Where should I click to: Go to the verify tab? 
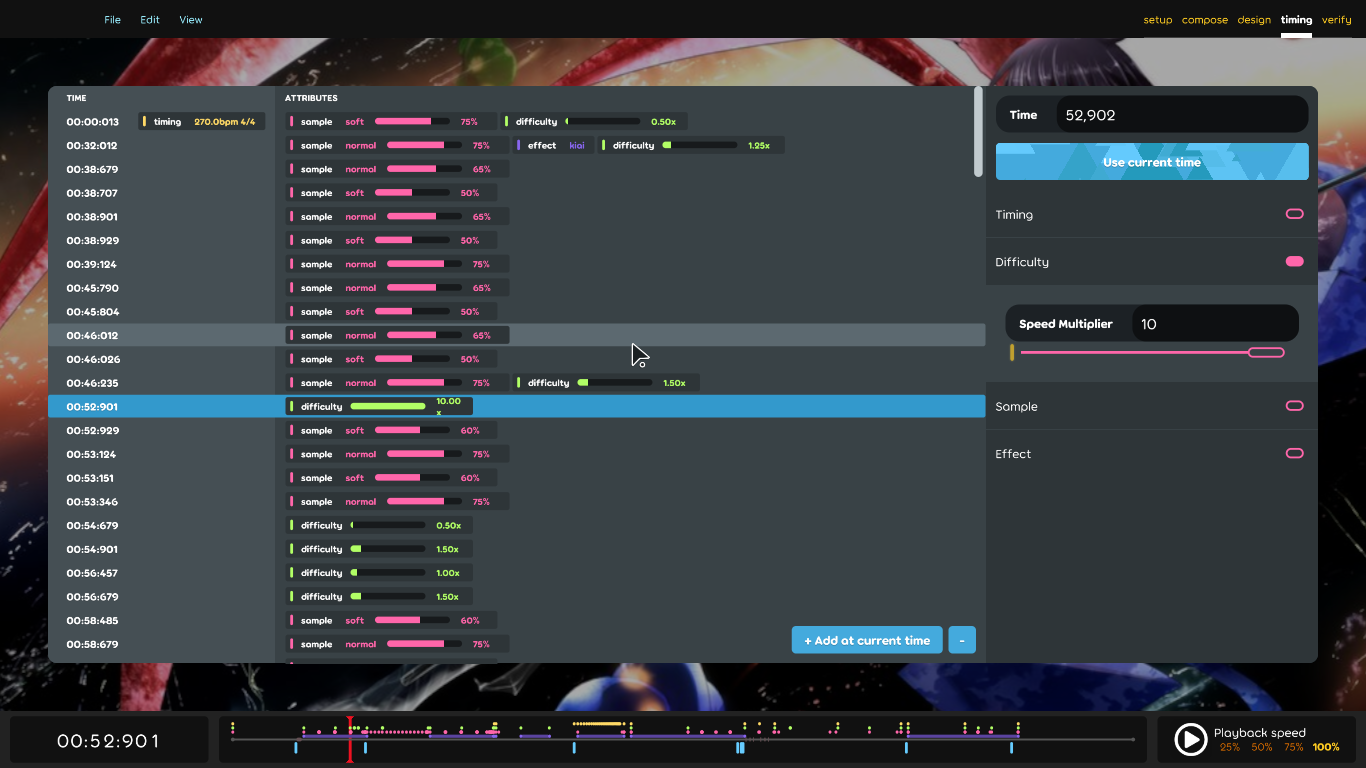[x=1337, y=19]
